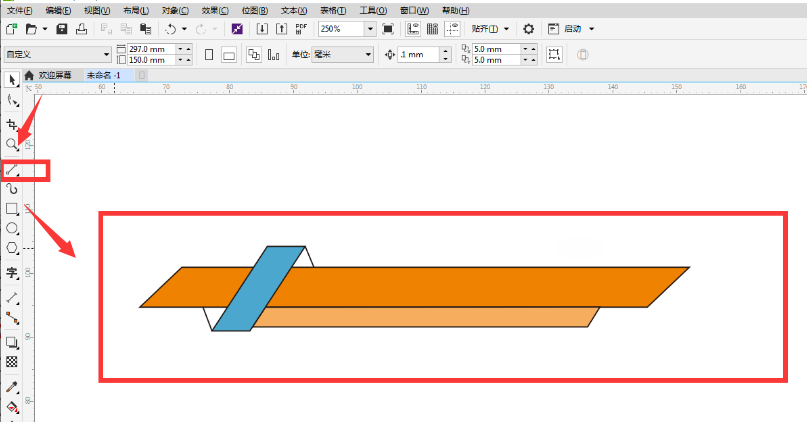This screenshot has width=807, height=422.
Task: Select the Polygon tool
Action: tap(12, 248)
